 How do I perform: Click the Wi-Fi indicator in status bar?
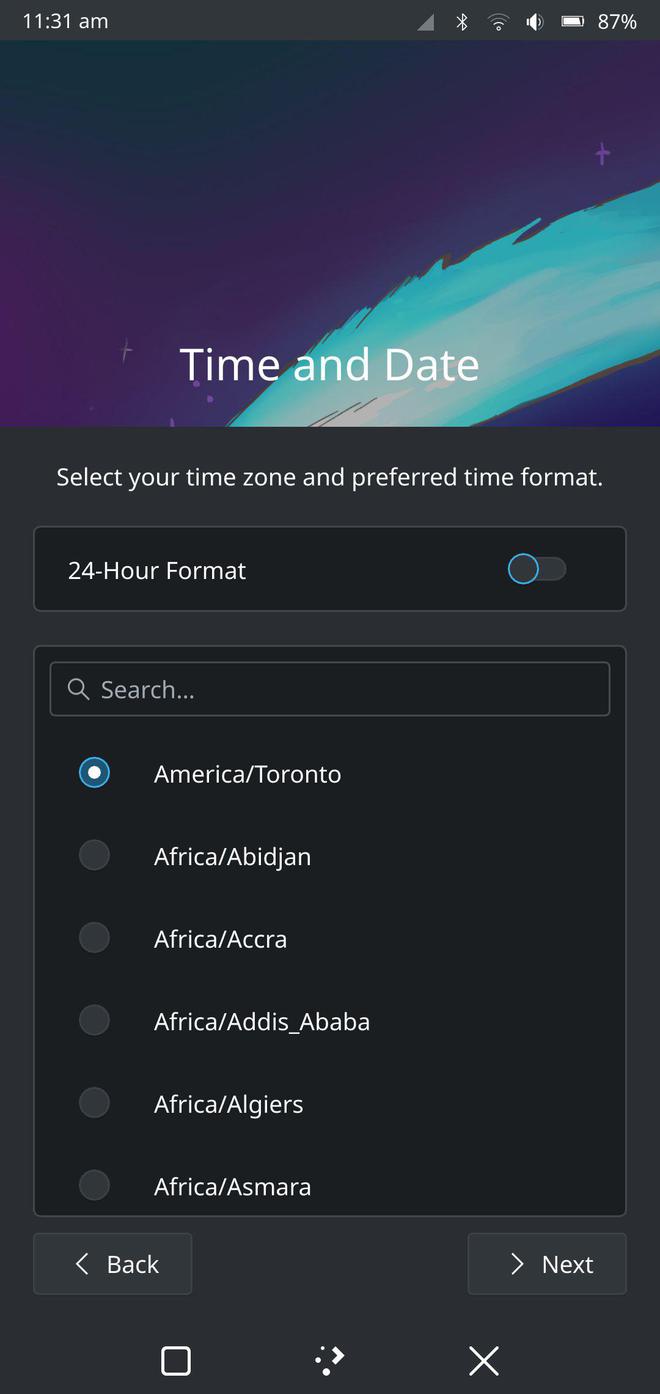point(498,21)
